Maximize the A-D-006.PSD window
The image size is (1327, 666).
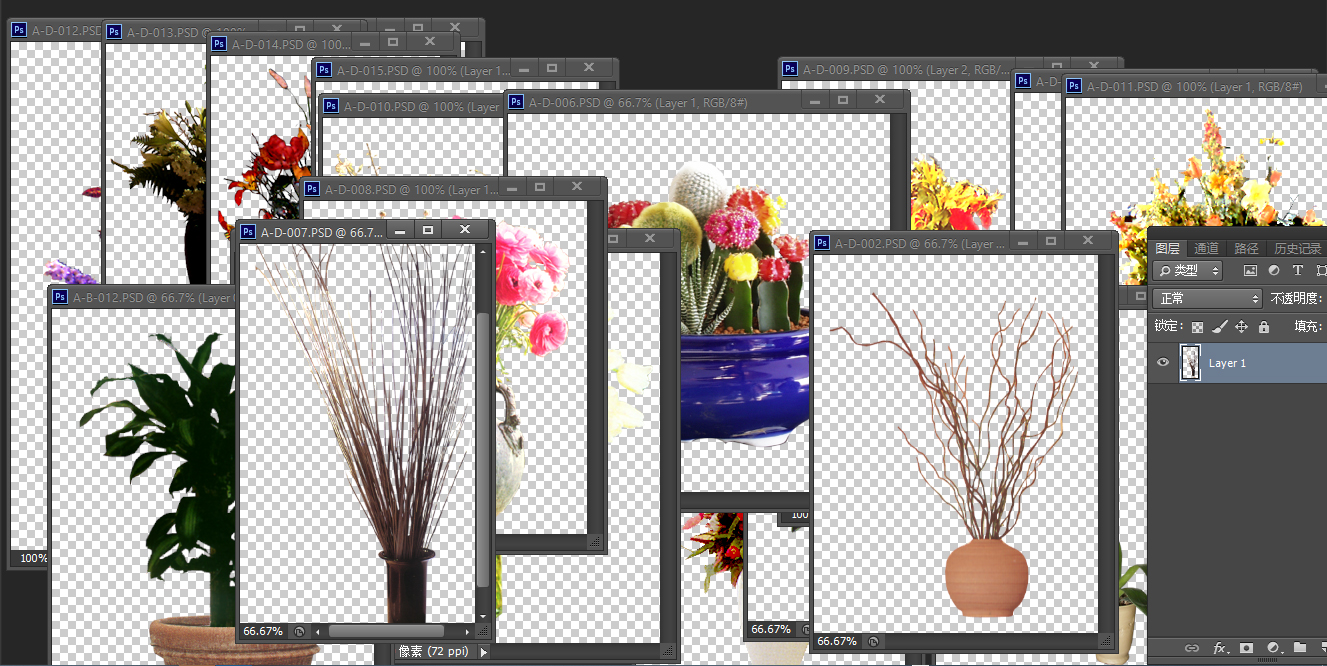tap(843, 100)
